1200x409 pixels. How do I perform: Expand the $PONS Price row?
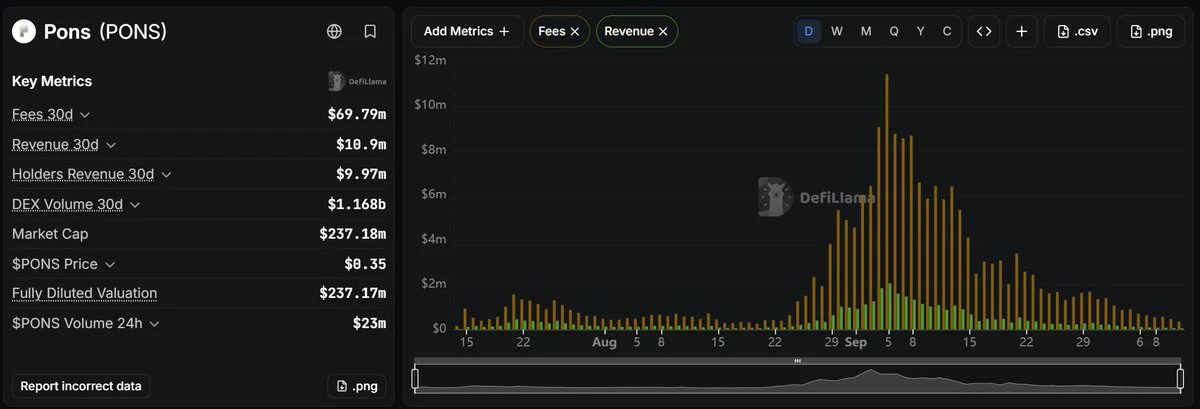pyautogui.click(x=110, y=265)
